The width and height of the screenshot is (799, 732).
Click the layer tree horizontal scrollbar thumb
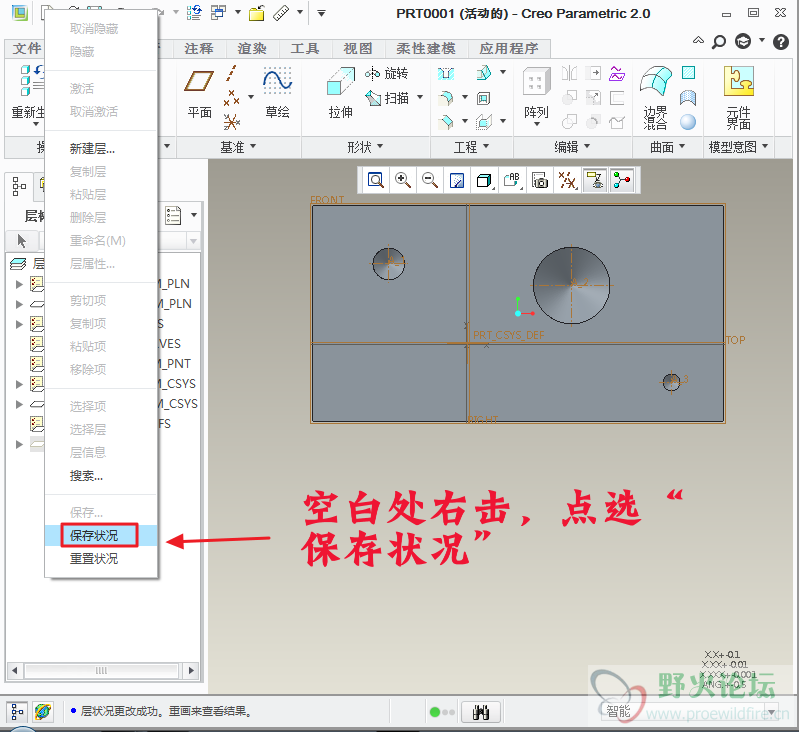pyautogui.click(x=101, y=670)
